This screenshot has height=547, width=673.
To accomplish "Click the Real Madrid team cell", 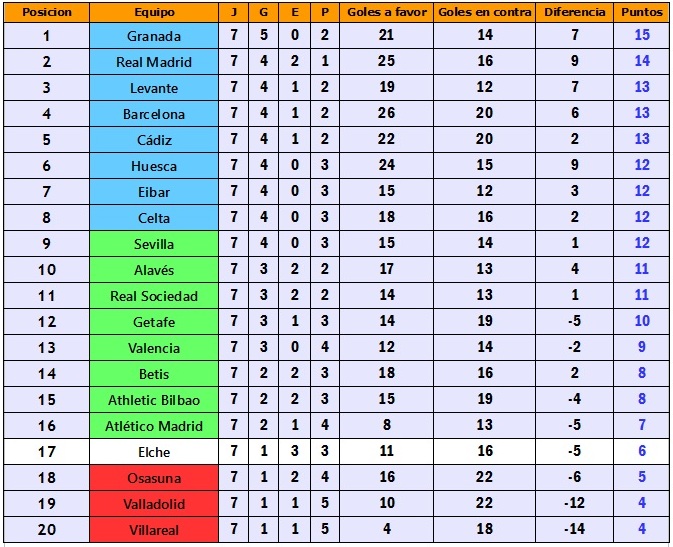I will pyautogui.click(x=154, y=62).
